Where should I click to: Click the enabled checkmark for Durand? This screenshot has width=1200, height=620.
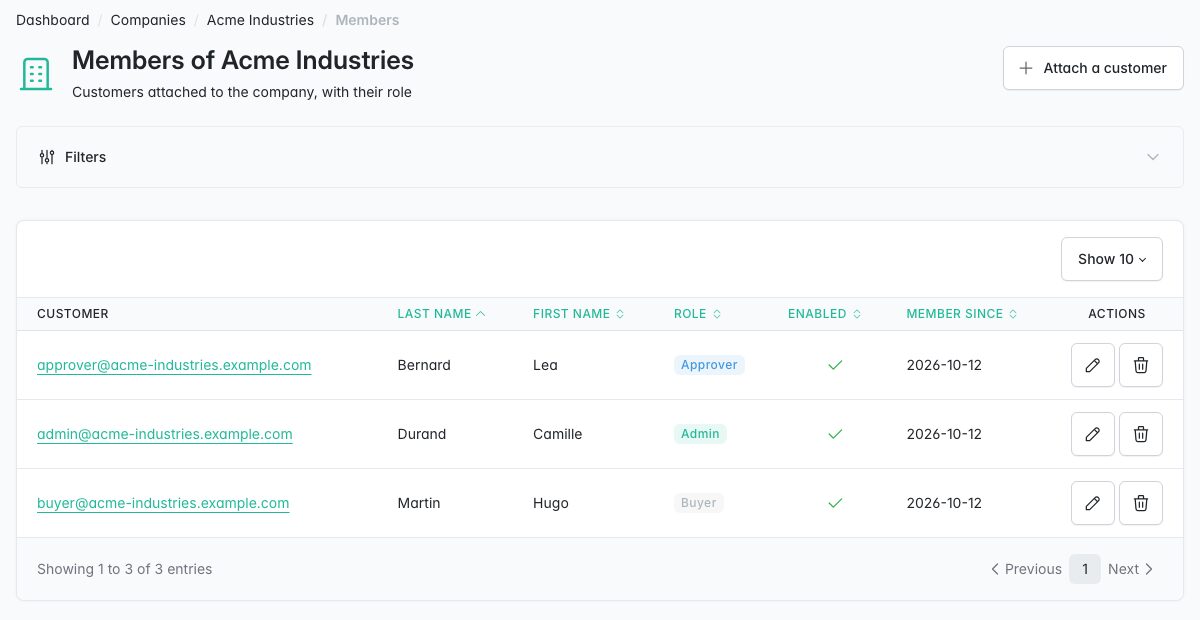click(x=835, y=434)
